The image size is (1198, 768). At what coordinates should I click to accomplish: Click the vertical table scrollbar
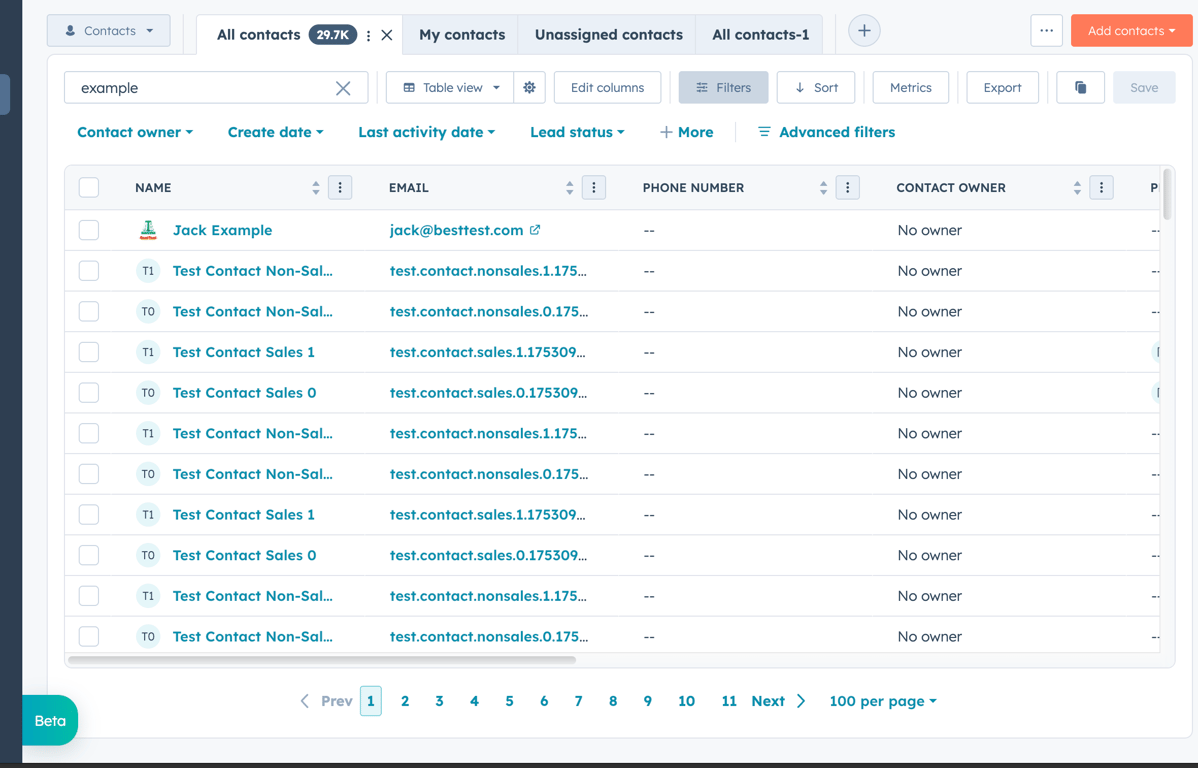click(1167, 194)
